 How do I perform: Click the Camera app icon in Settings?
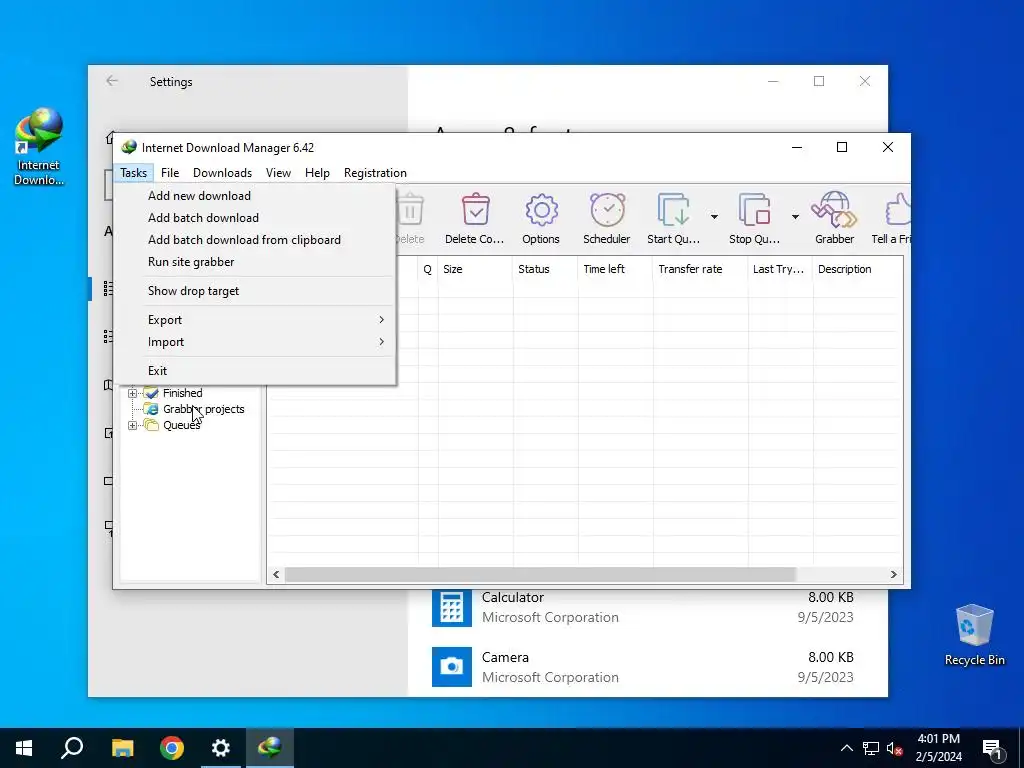coord(451,667)
